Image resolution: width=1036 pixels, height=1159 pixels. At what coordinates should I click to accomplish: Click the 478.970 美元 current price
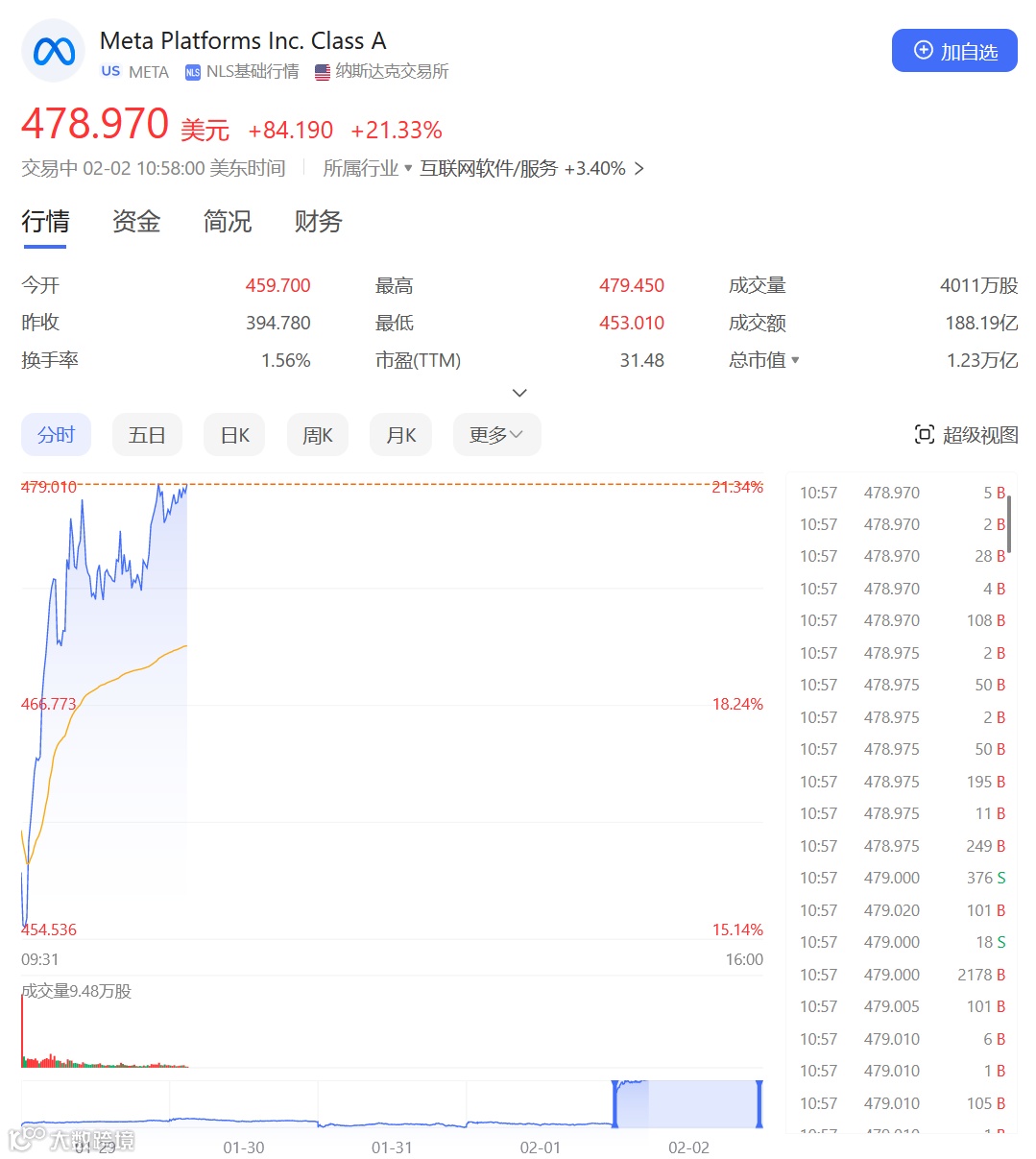tap(125, 125)
